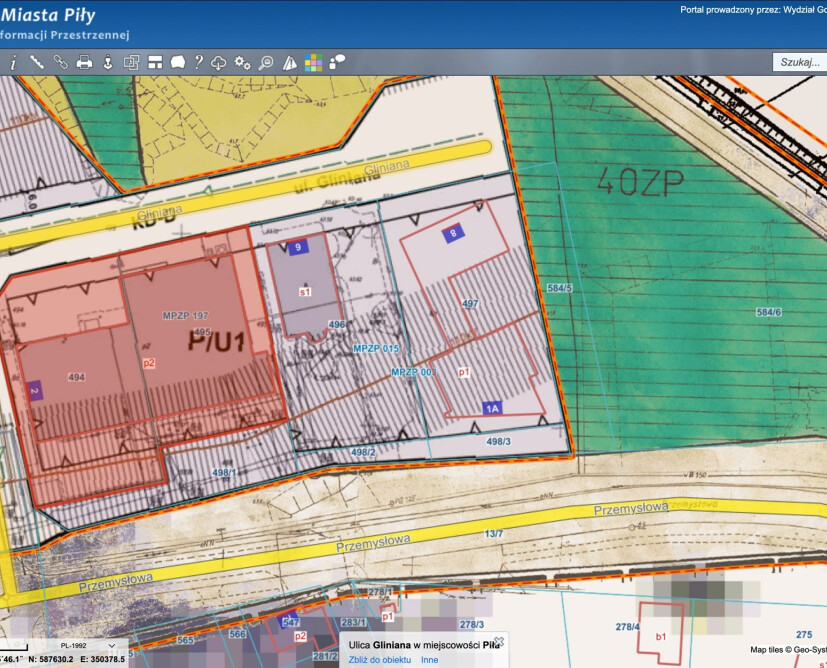Click the chain link share icon
Screen dimensions: 827x668
click(60, 62)
